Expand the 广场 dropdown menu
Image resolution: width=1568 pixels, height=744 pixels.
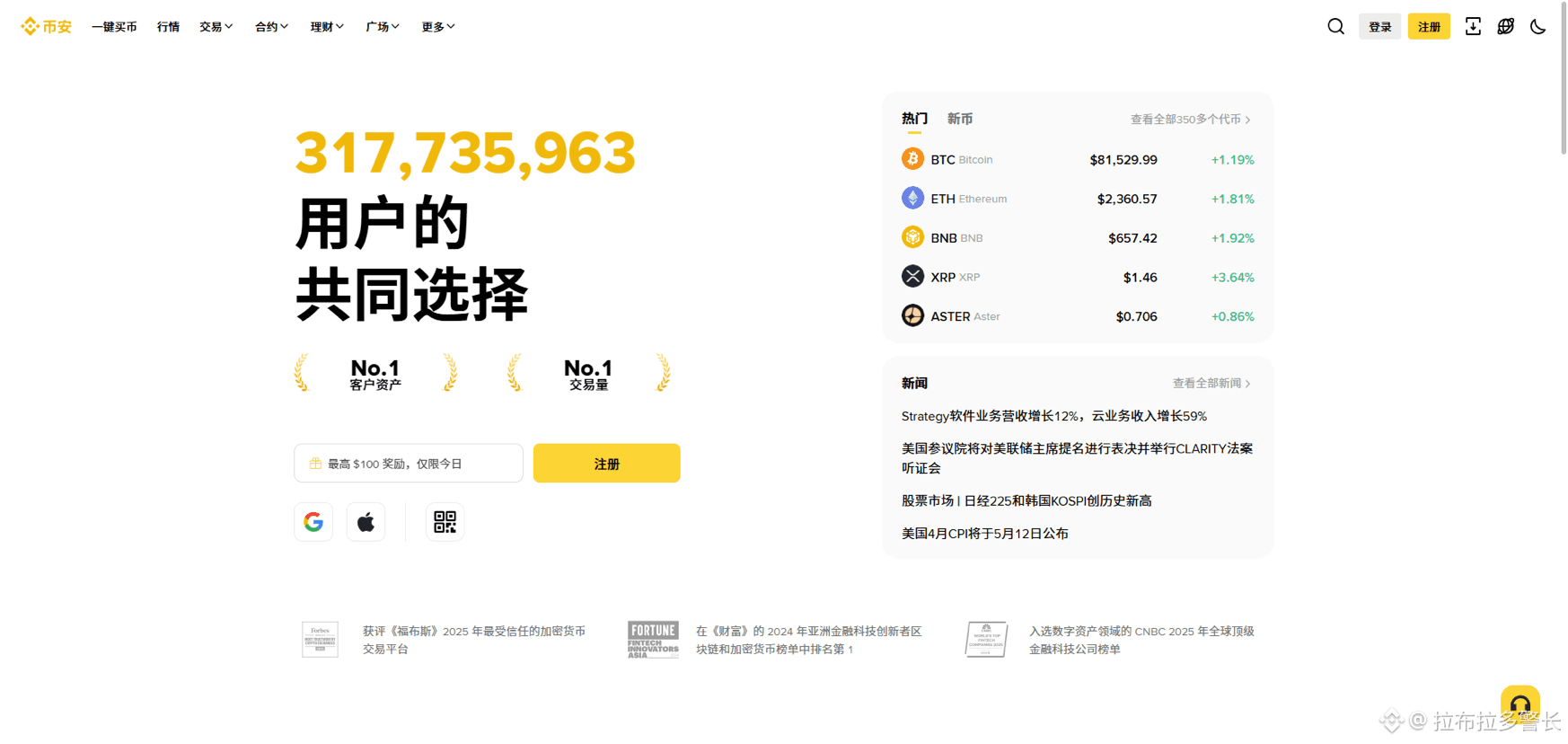(x=383, y=27)
